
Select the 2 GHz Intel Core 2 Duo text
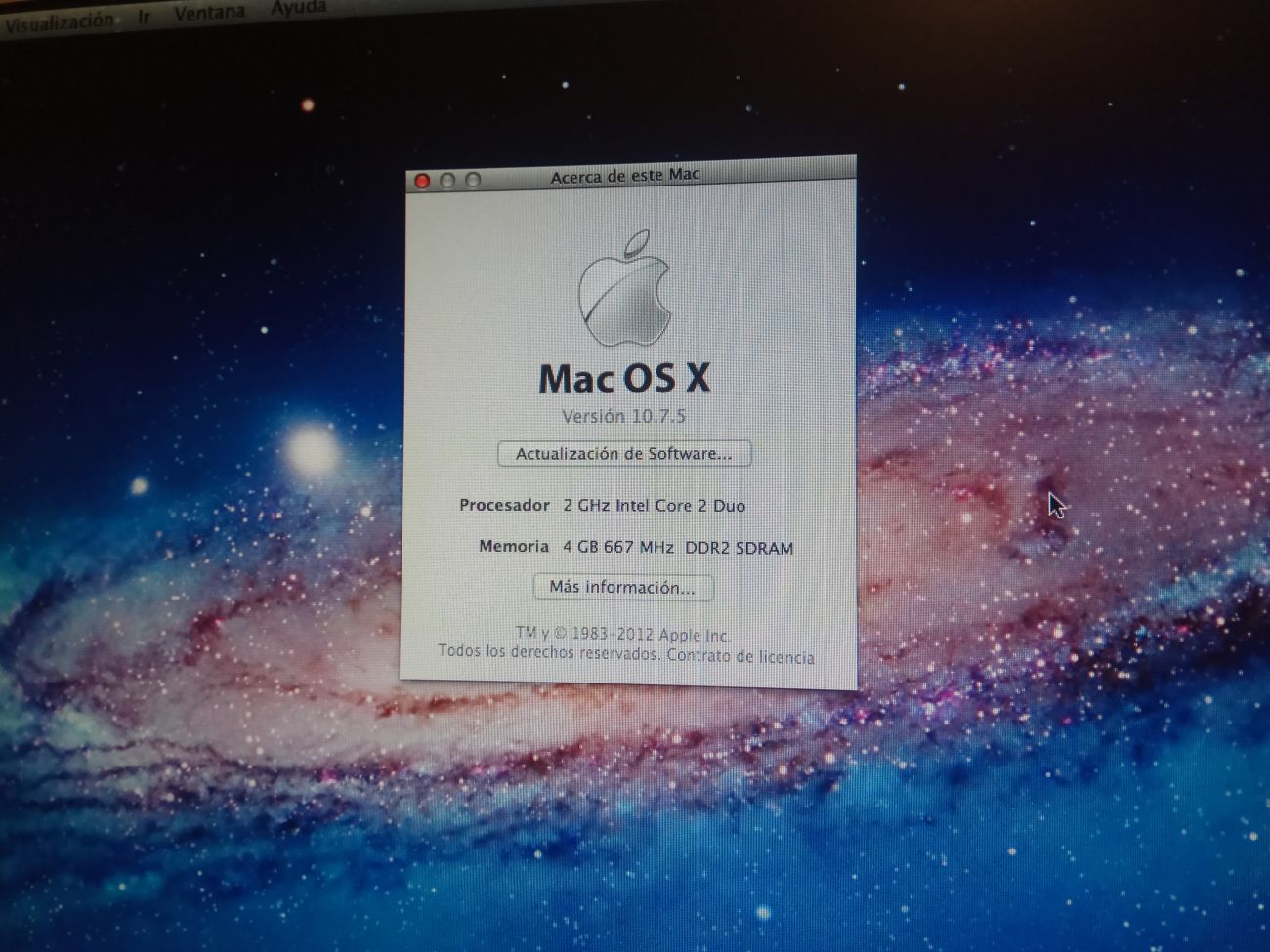654,506
